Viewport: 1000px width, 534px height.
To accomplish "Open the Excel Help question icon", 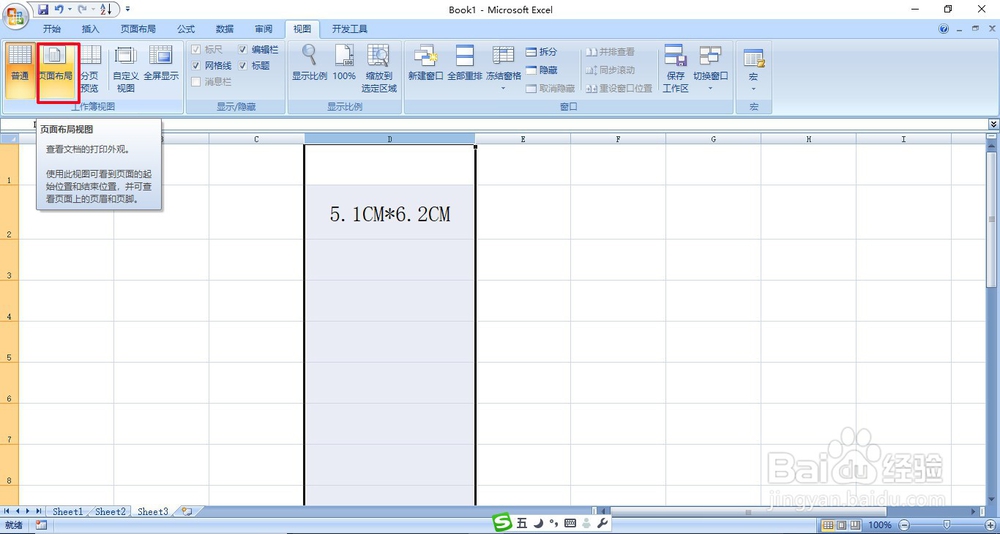I will click(x=944, y=29).
